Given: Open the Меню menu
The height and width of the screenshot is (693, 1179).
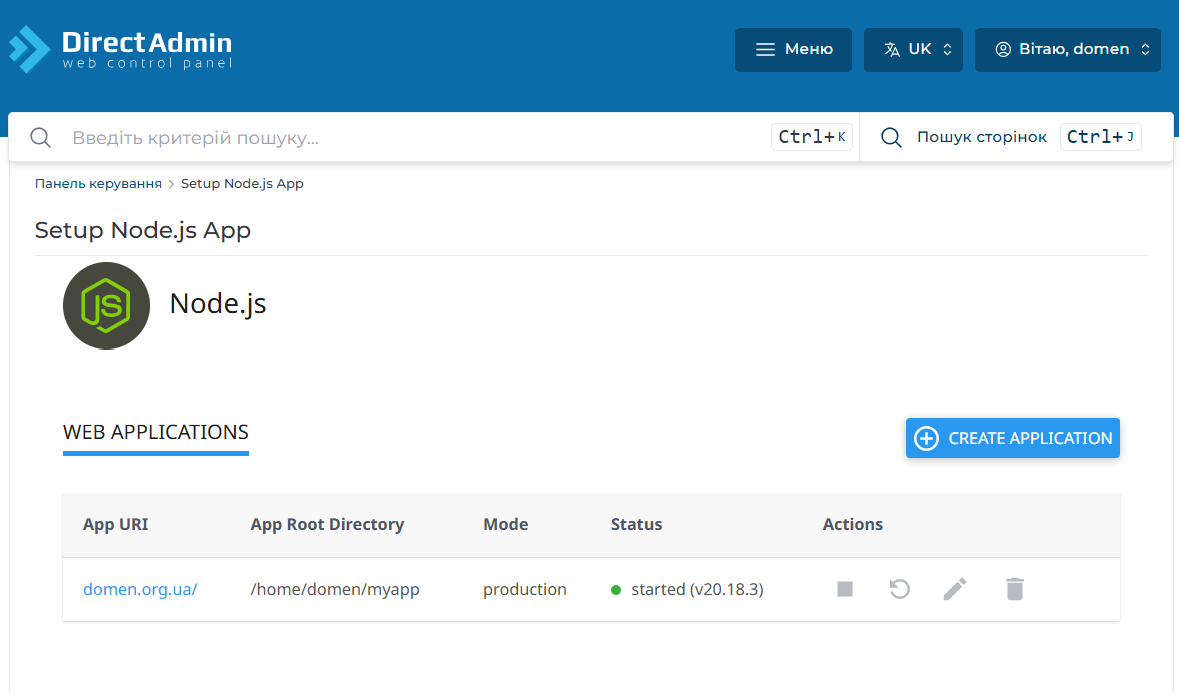Looking at the screenshot, I should pyautogui.click(x=793, y=50).
